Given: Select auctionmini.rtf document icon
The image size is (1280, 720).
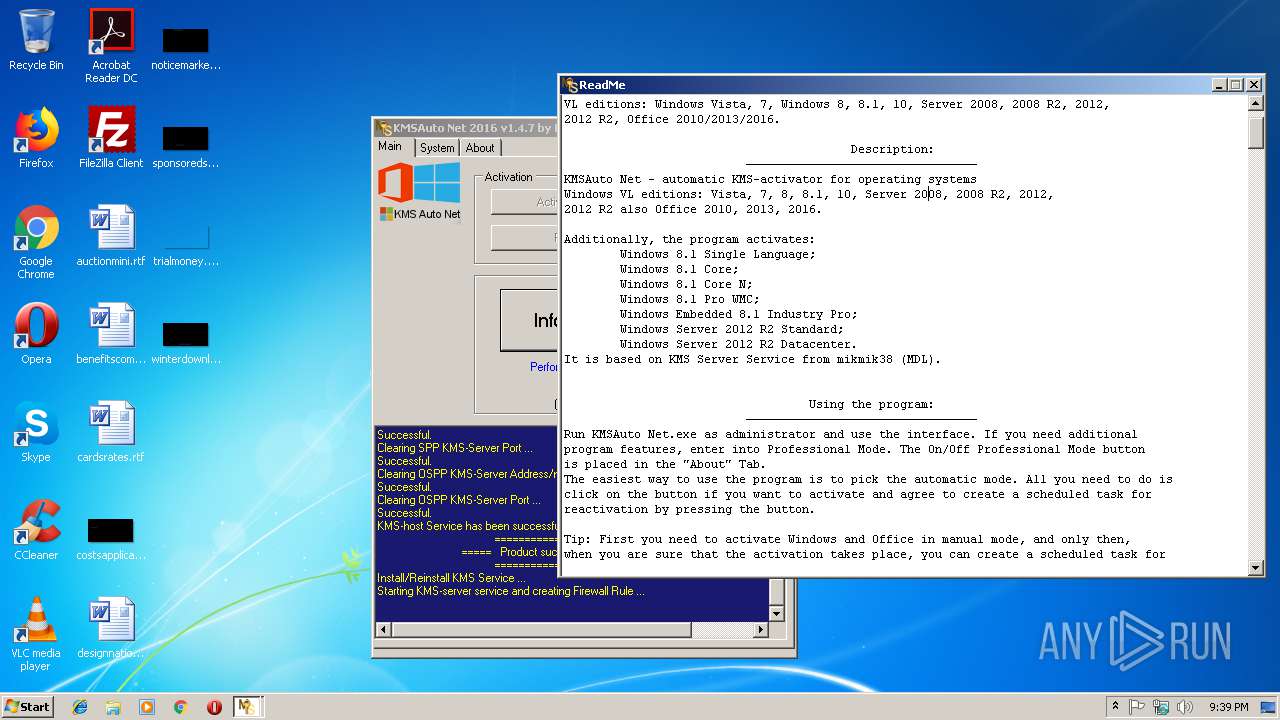Looking at the screenshot, I should coord(111,236).
